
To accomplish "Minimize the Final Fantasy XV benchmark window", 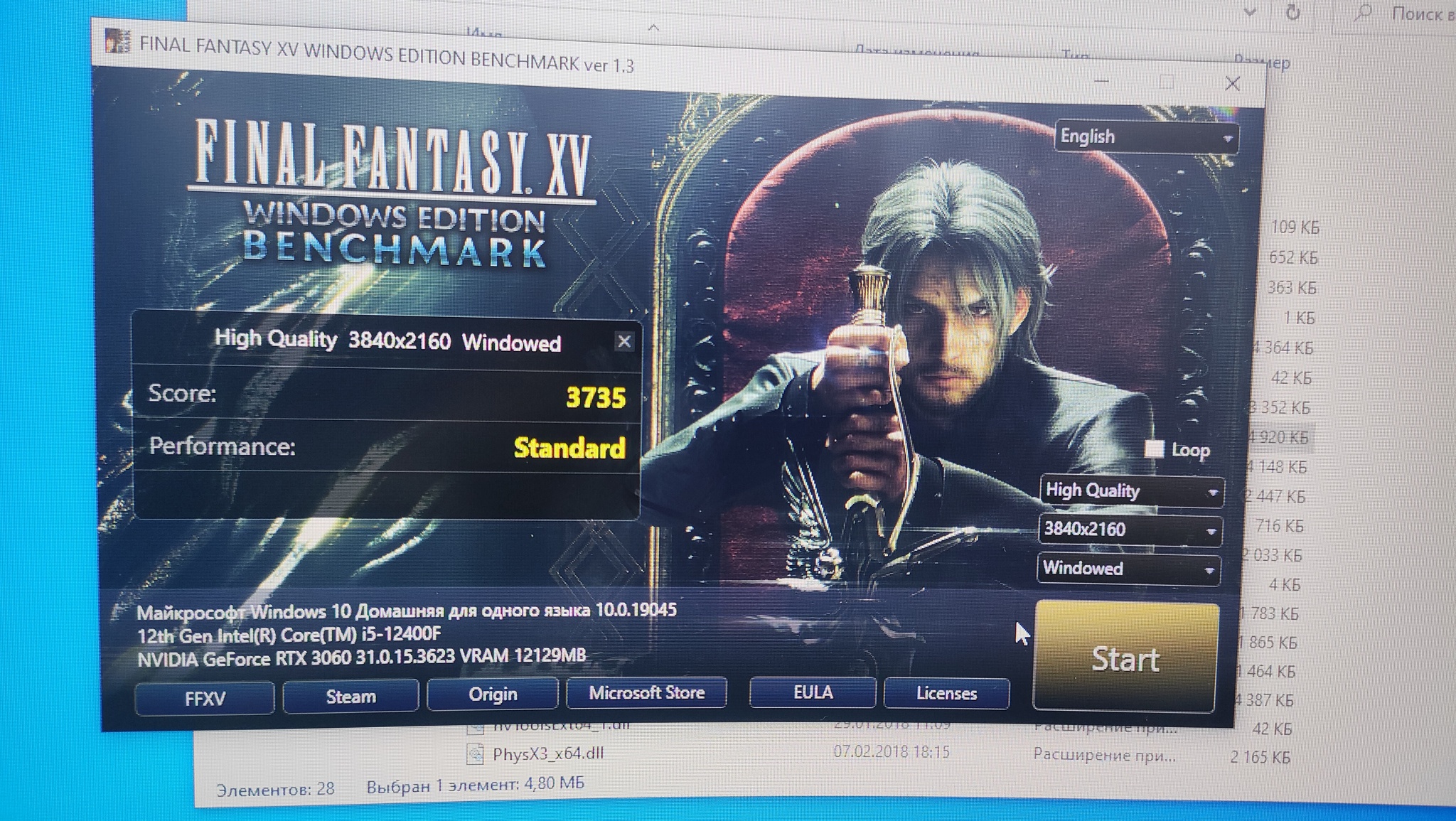I will click(1101, 81).
